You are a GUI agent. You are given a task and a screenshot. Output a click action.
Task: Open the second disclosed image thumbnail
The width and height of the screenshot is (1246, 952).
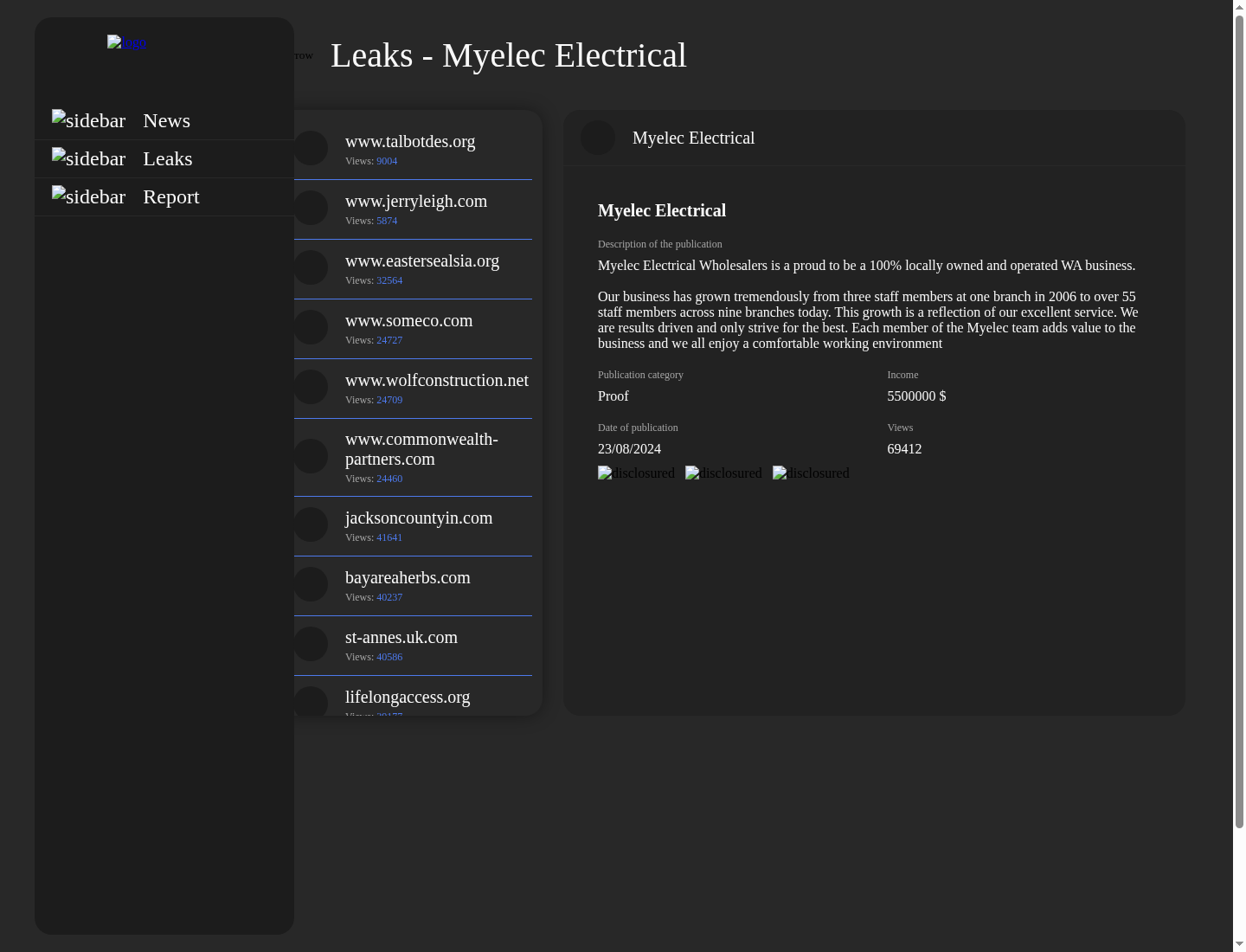click(x=723, y=473)
